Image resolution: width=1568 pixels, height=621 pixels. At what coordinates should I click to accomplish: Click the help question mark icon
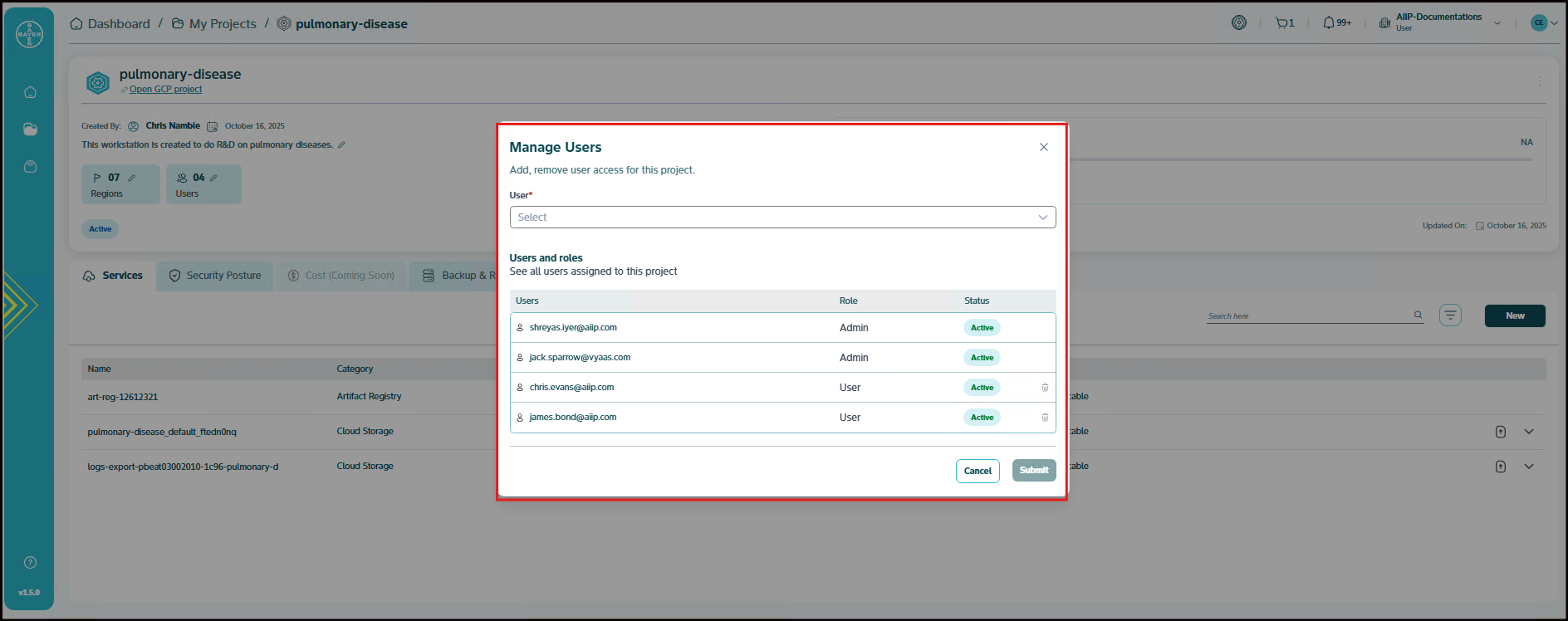pos(30,563)
